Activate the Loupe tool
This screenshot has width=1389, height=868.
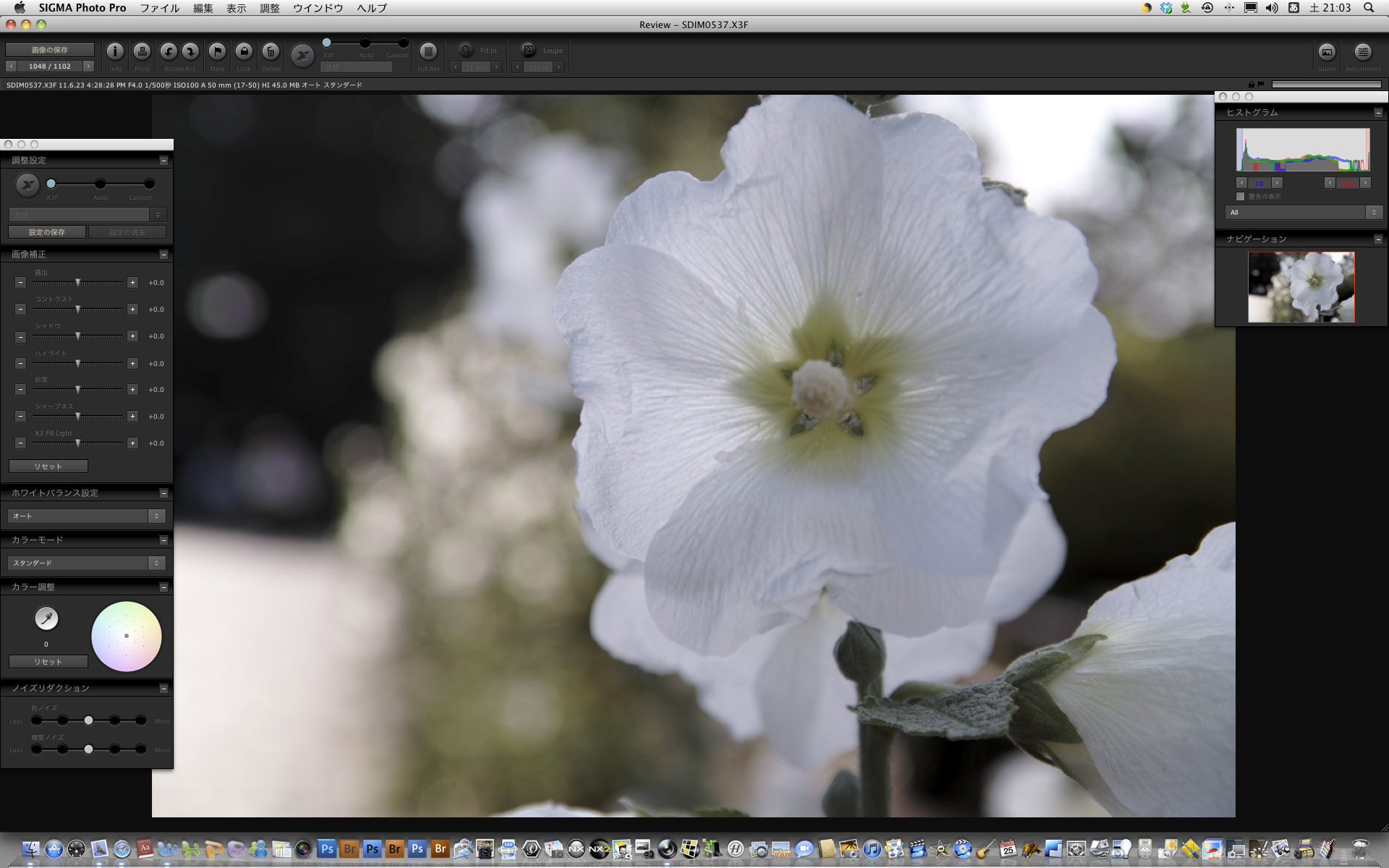pos(529,50)
